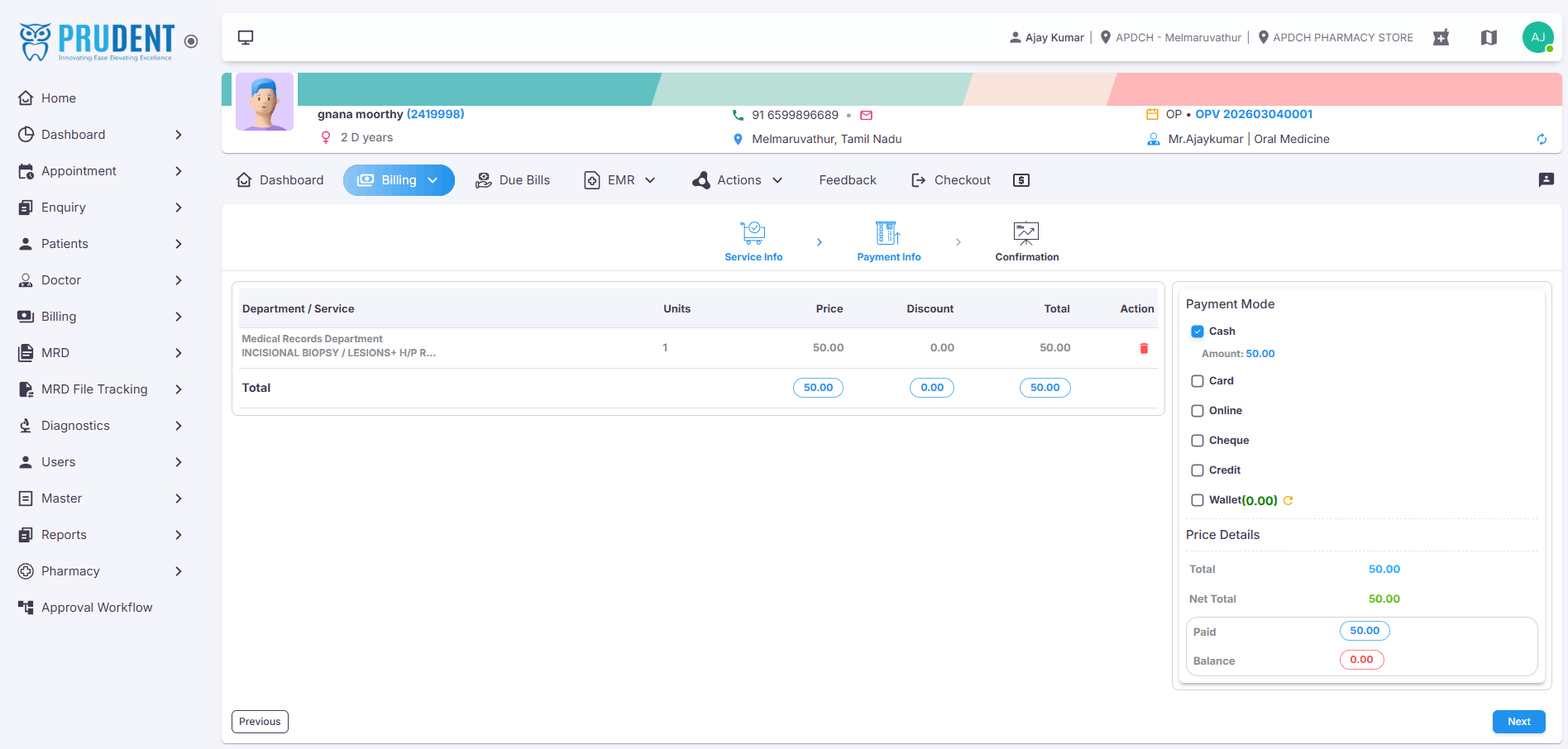Image resolution: width=1568 pixels, height=749 pixels.
Task: Click the Master sidebar icon
Action: coord(26,499)
